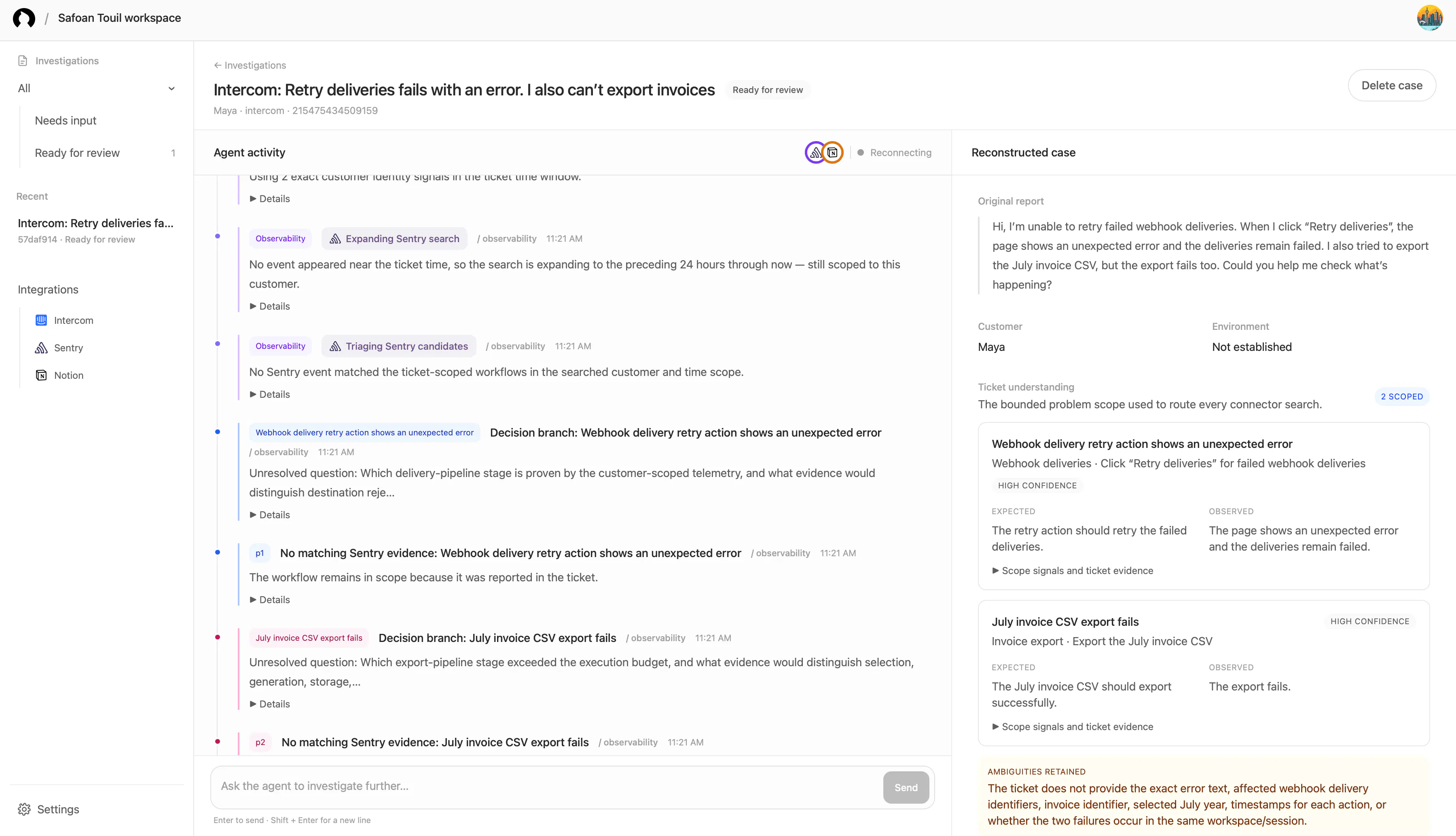The height and width of the screenshot is (836, 1456).
Task: Click the case ID 215475434509159 subtitle
Action: (x=335, y=111)
